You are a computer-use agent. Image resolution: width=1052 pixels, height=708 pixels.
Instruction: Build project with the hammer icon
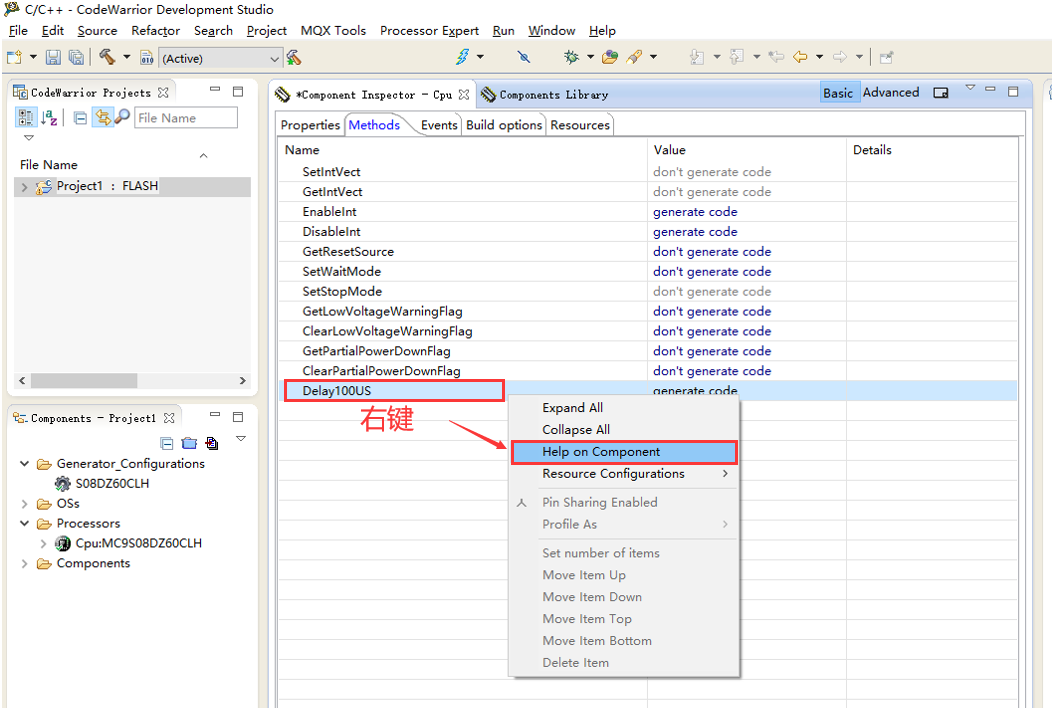click(107, 57)
